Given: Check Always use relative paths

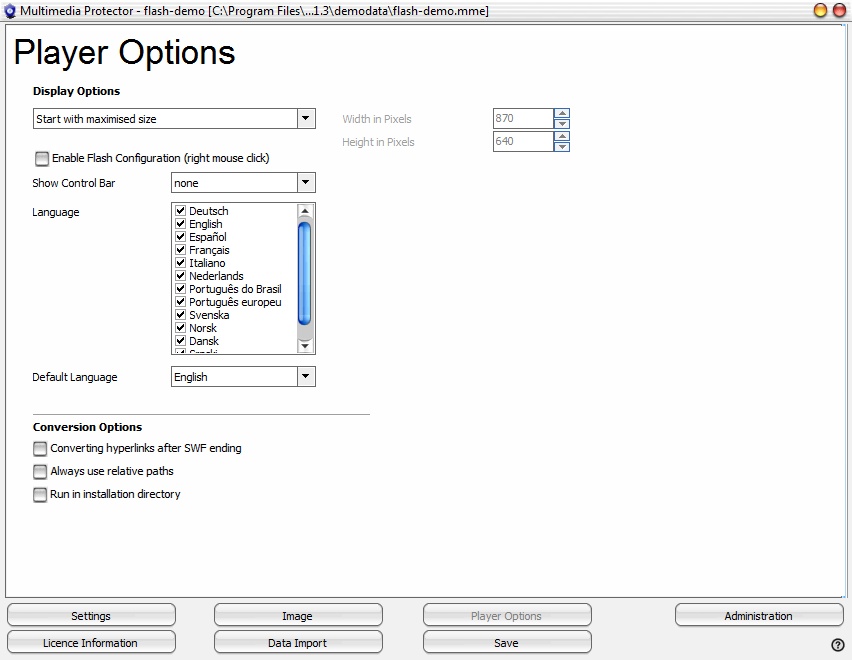Looking at the screenshot, I should tap(40, 472).
